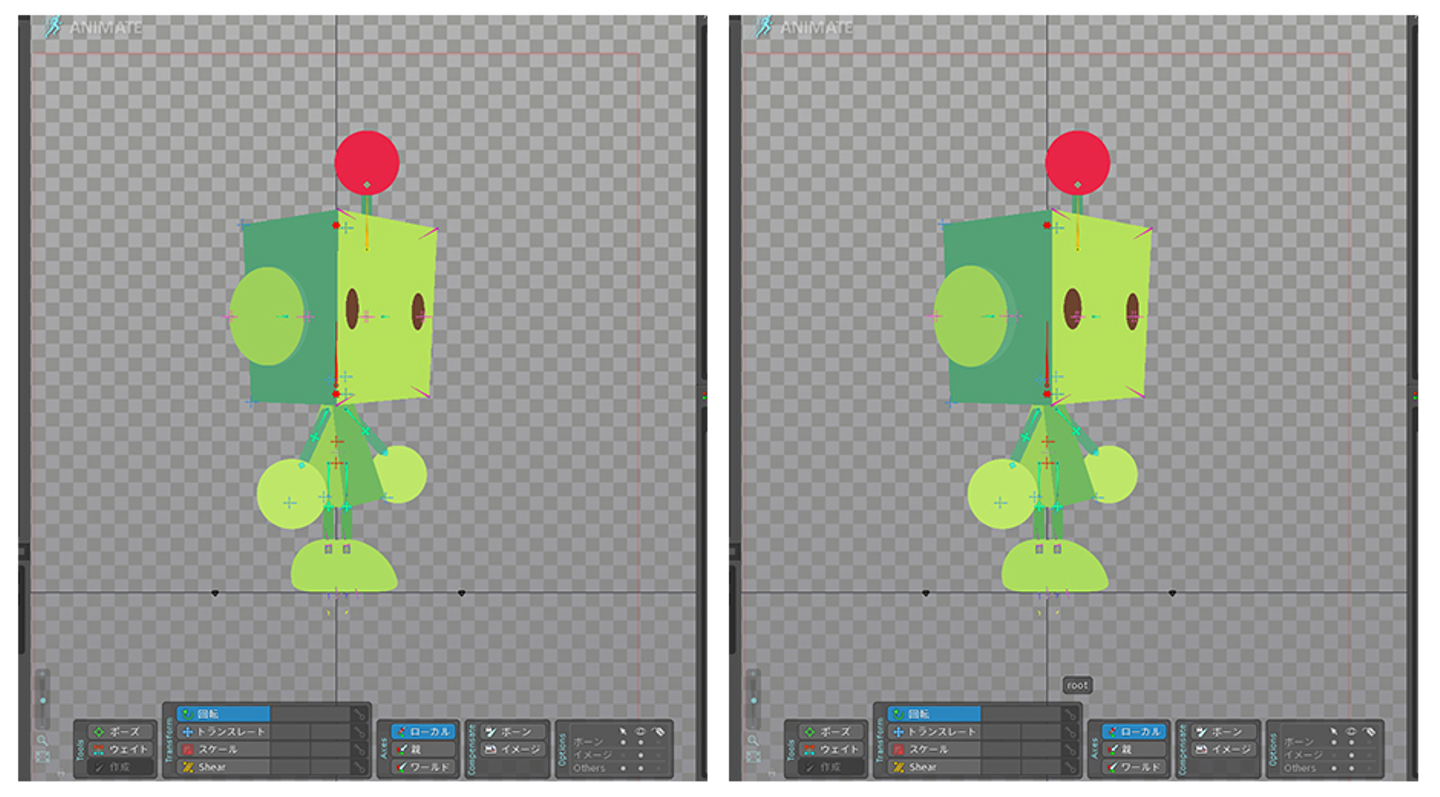Click the zoom magnifier icon in the right screenshot
This screenshot has width=1440, height=797.
point(753,741)
